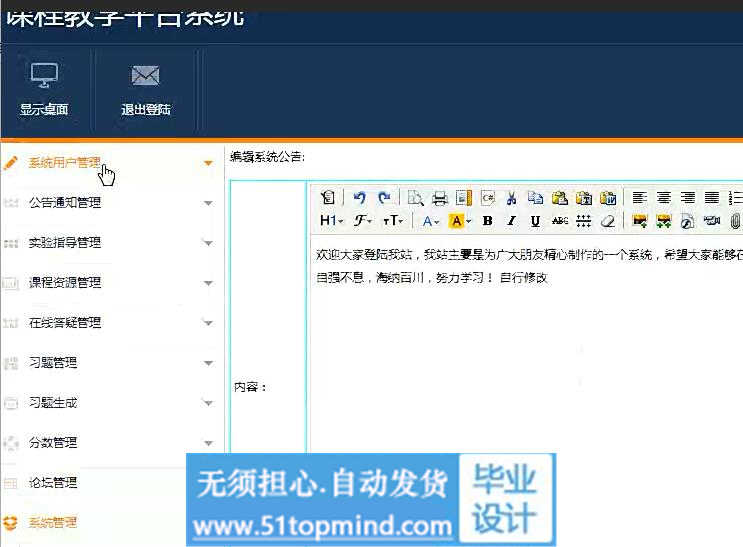Screen dimensions: 743x547
Task: Open the font color A dropdown
Action: (x=430, y=221)
